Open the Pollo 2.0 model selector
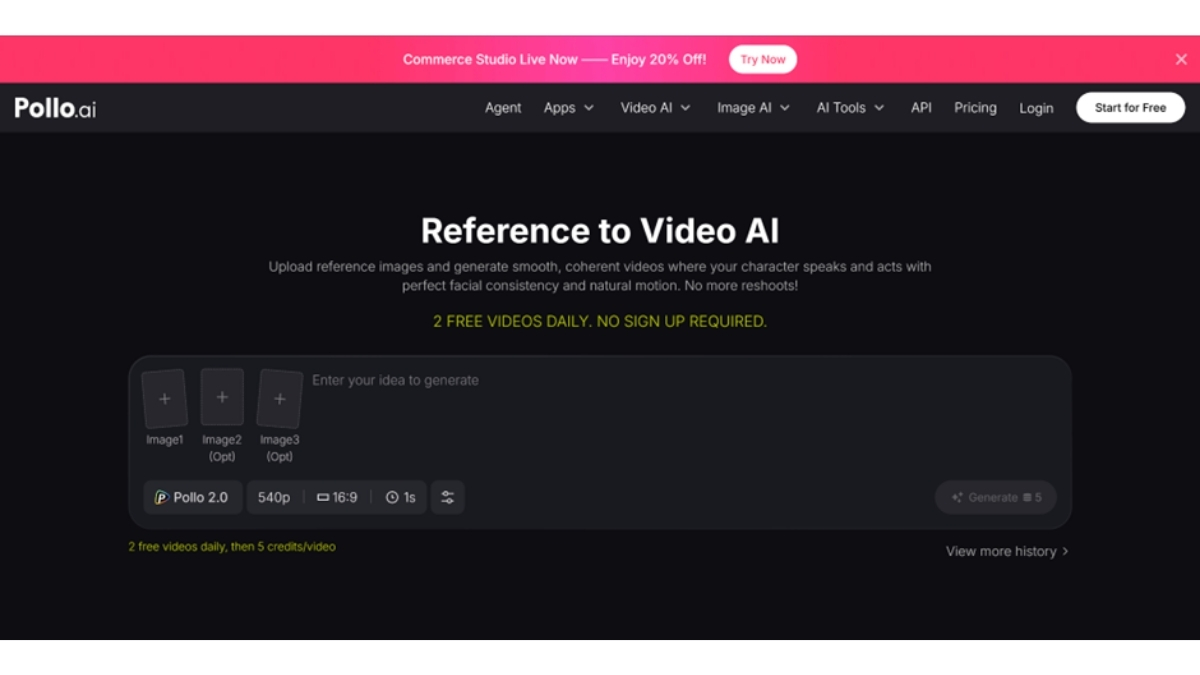 click(x=192, y=497)
